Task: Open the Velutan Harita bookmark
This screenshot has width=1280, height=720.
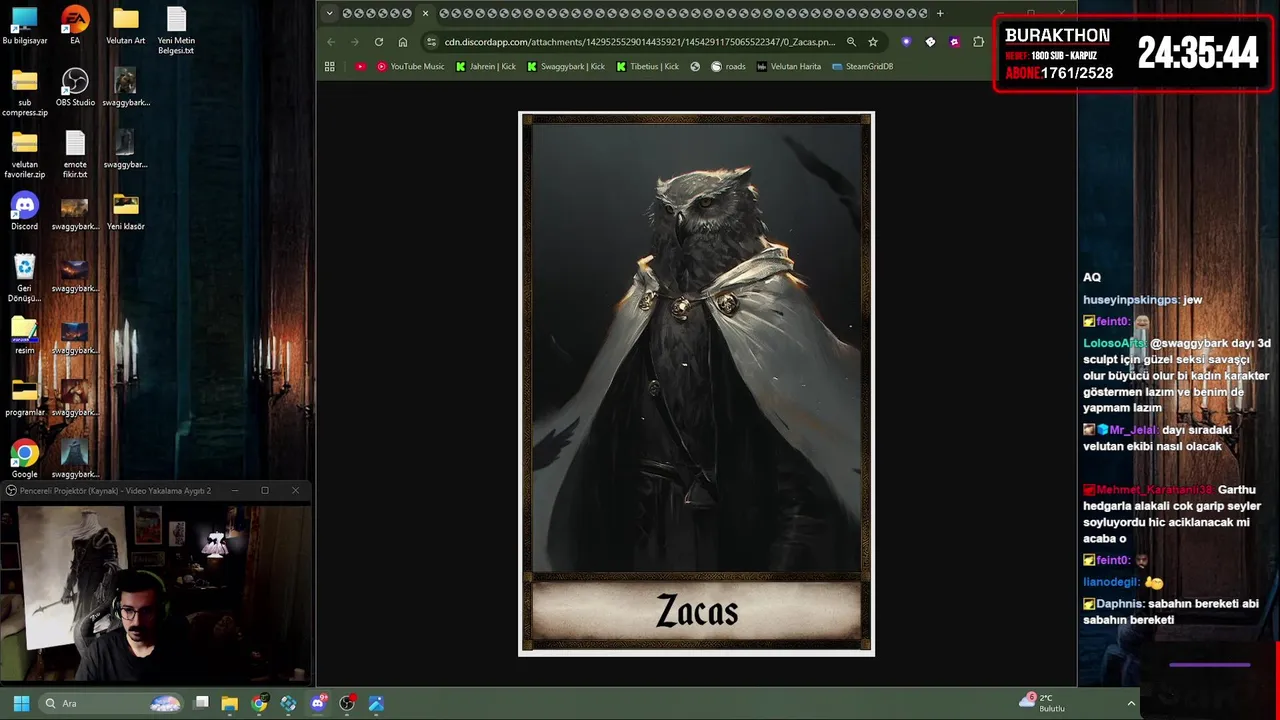Action: point(788,66)
